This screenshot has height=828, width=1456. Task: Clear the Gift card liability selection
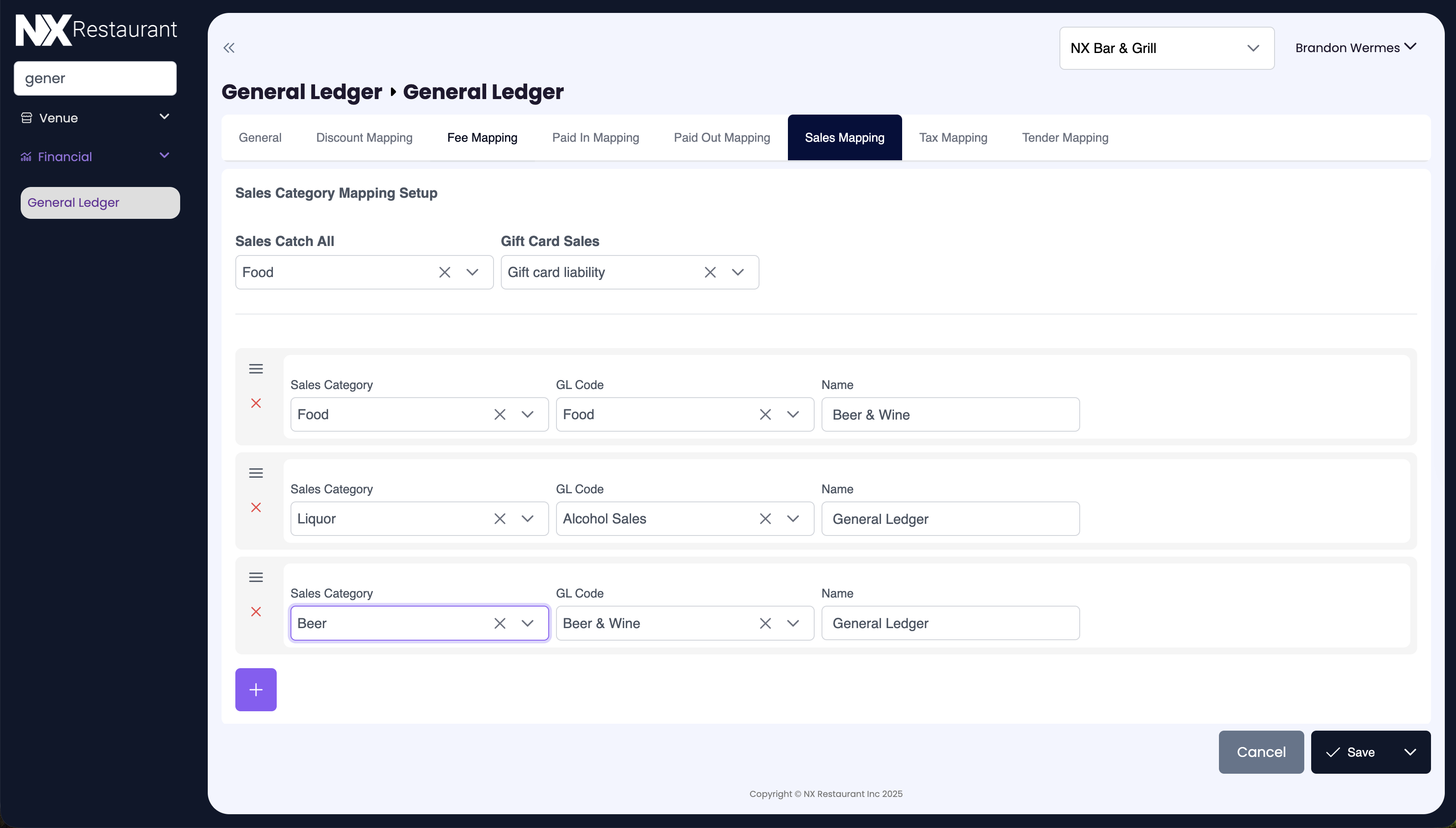pyautogui.click(x=709, y=272)
